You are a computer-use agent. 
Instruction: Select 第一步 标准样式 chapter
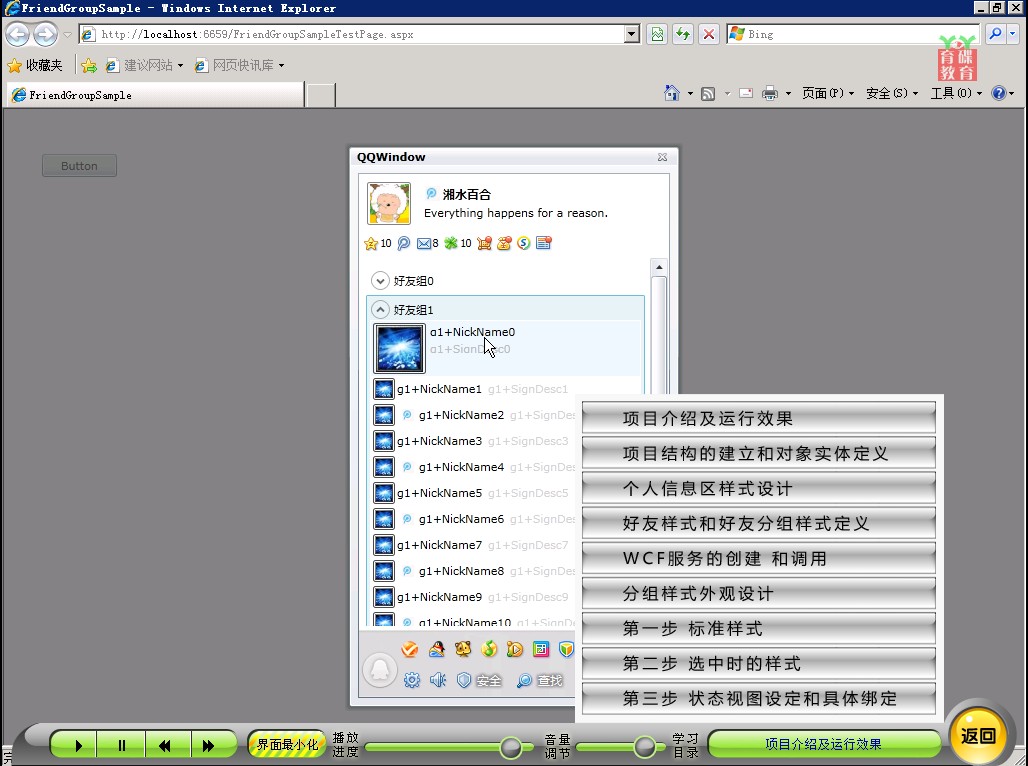pyautogui.click(x=759, y=628)
